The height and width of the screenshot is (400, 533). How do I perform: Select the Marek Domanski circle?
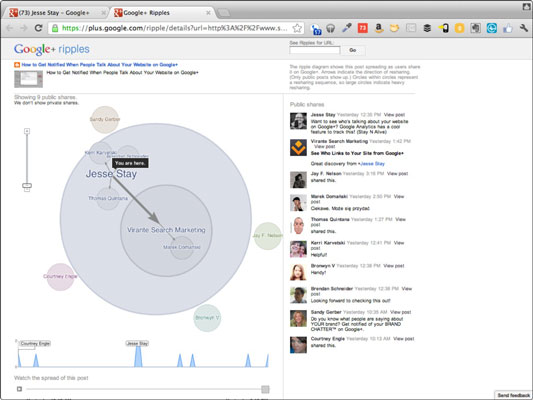click(x=182, y=247)
